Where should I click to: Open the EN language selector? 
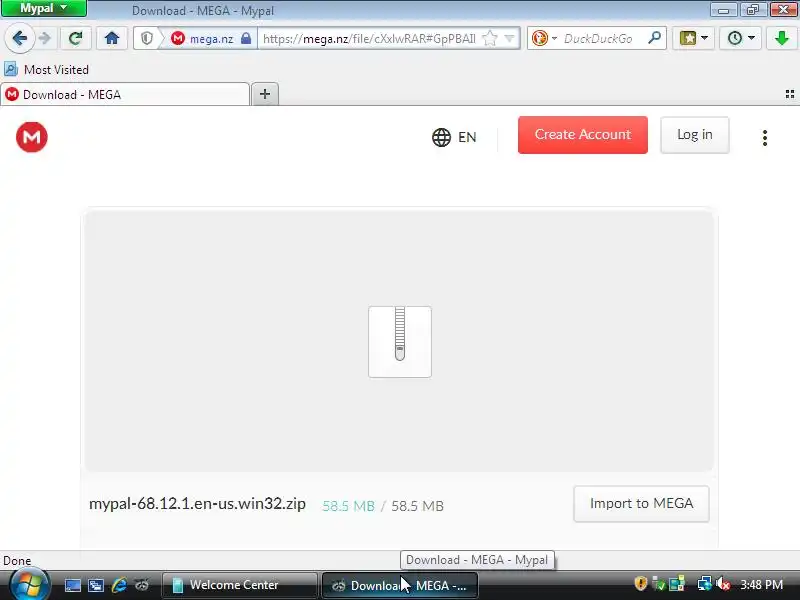click(454, 137)
